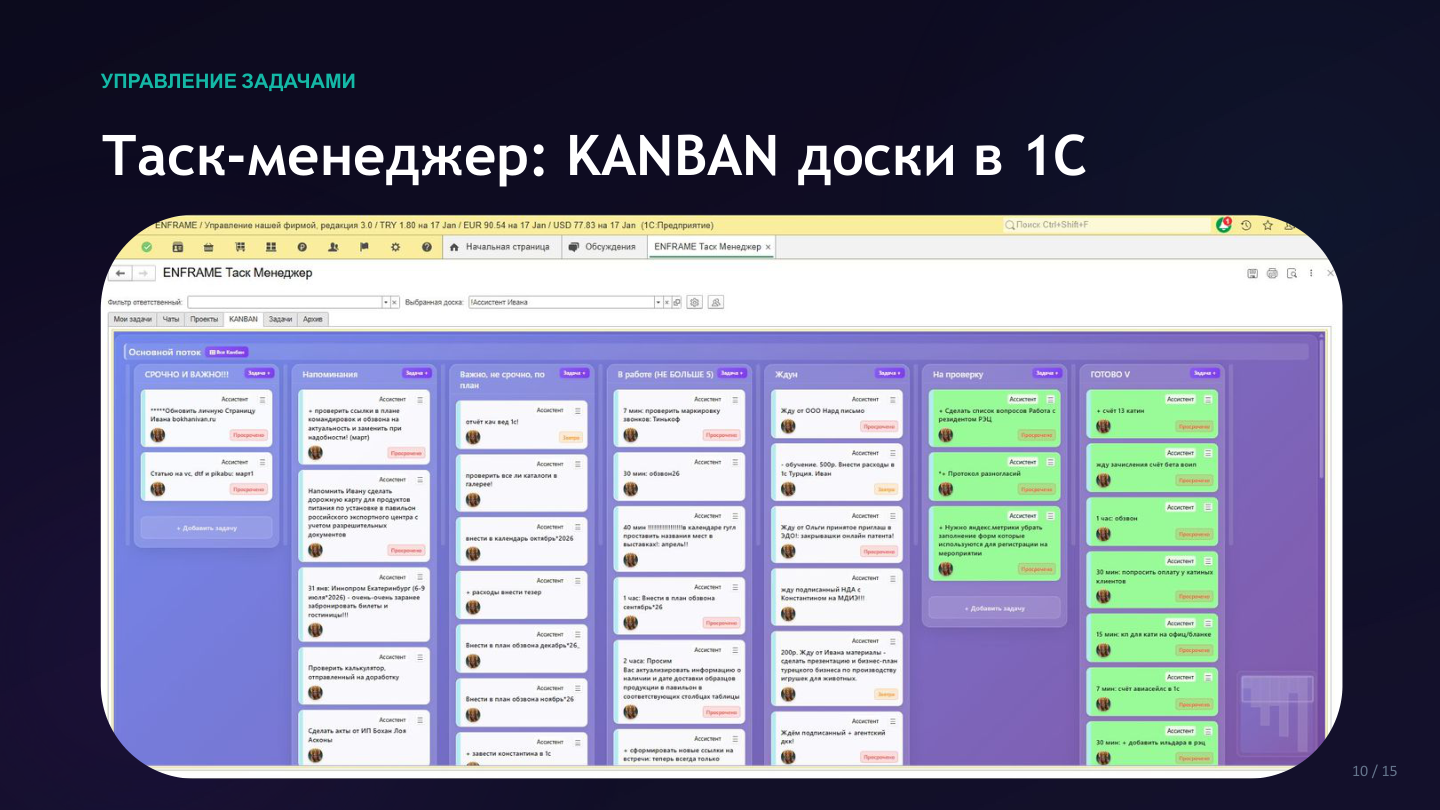Viewport: 1440px width, 810px height.
Task: Open the history clock icon
Action: tap(1246, 225)
